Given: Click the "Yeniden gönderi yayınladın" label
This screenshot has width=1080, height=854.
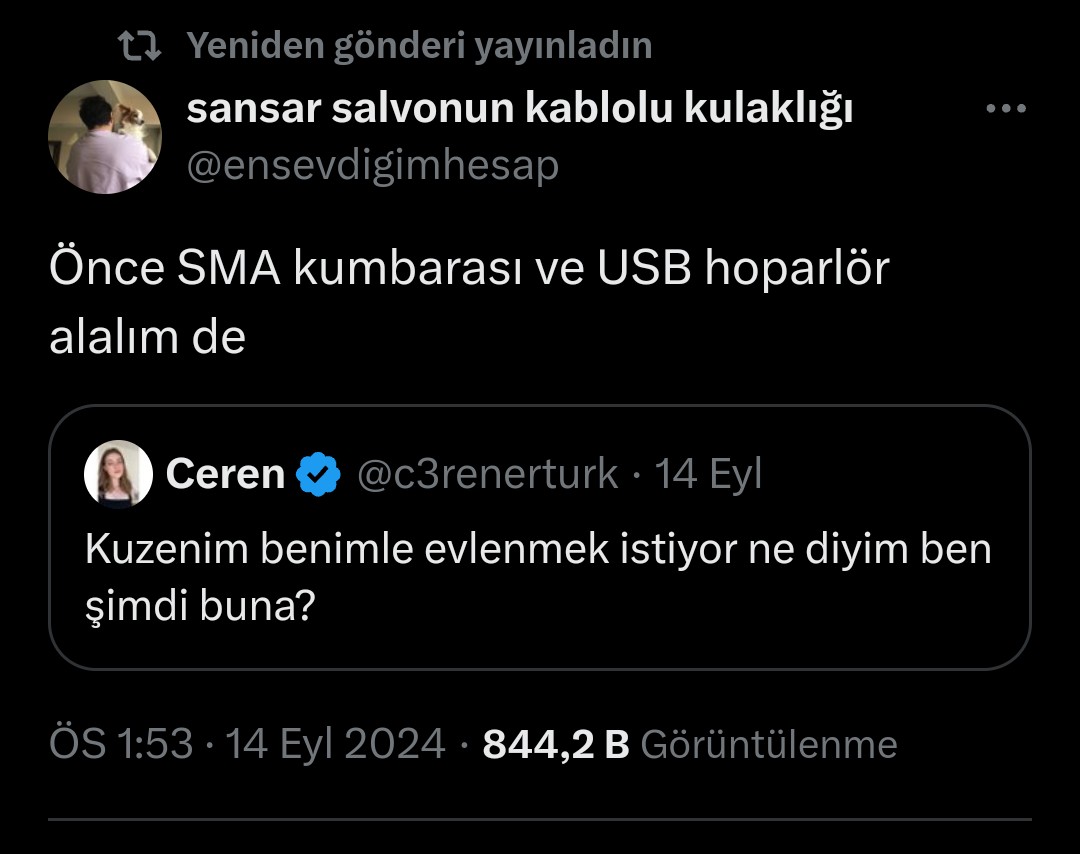Looking at the screenshot, I should pyautogui.click(x=419, y=45).
